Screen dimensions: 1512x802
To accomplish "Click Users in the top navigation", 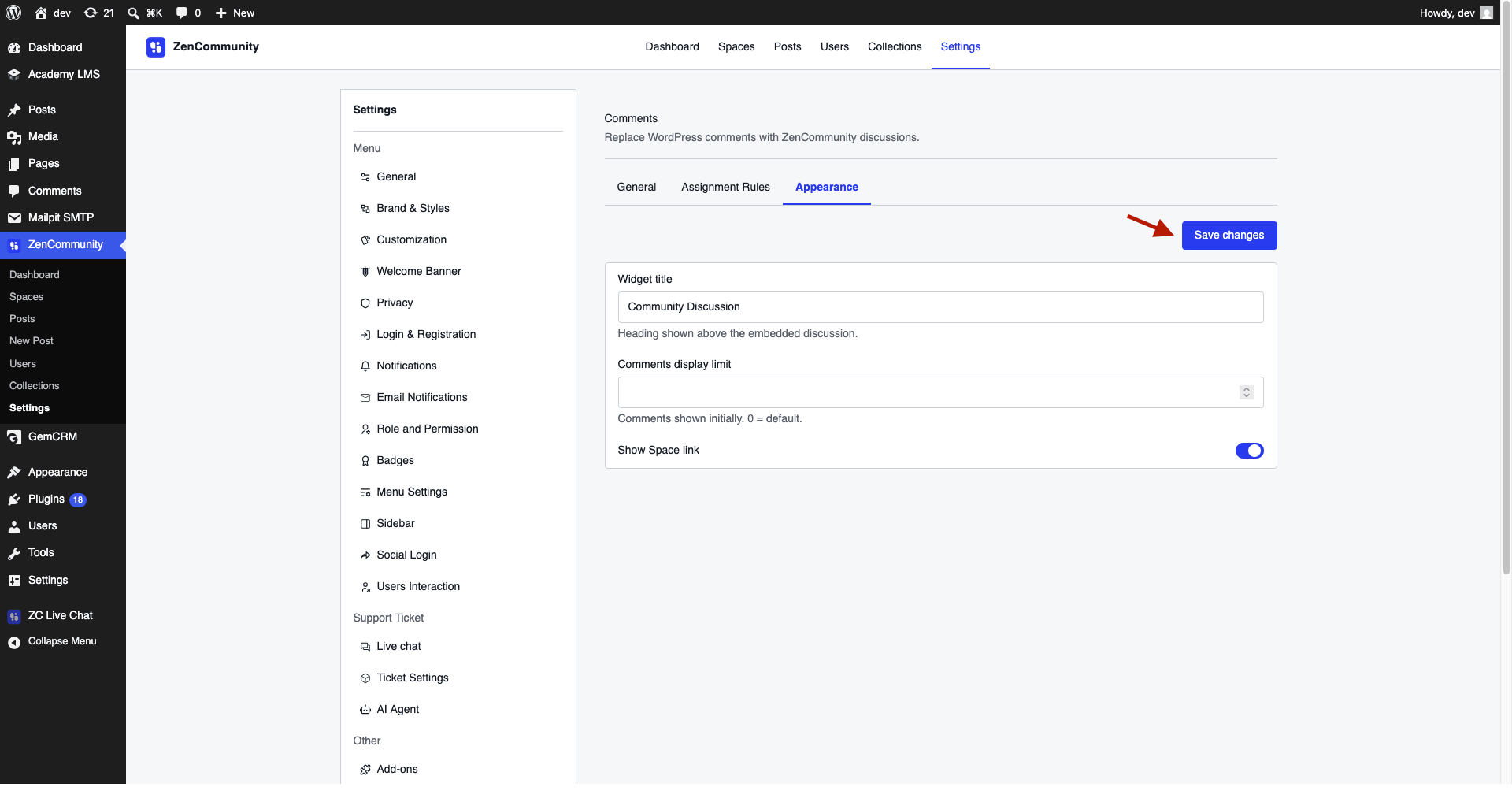I will (x=835, y=47).
